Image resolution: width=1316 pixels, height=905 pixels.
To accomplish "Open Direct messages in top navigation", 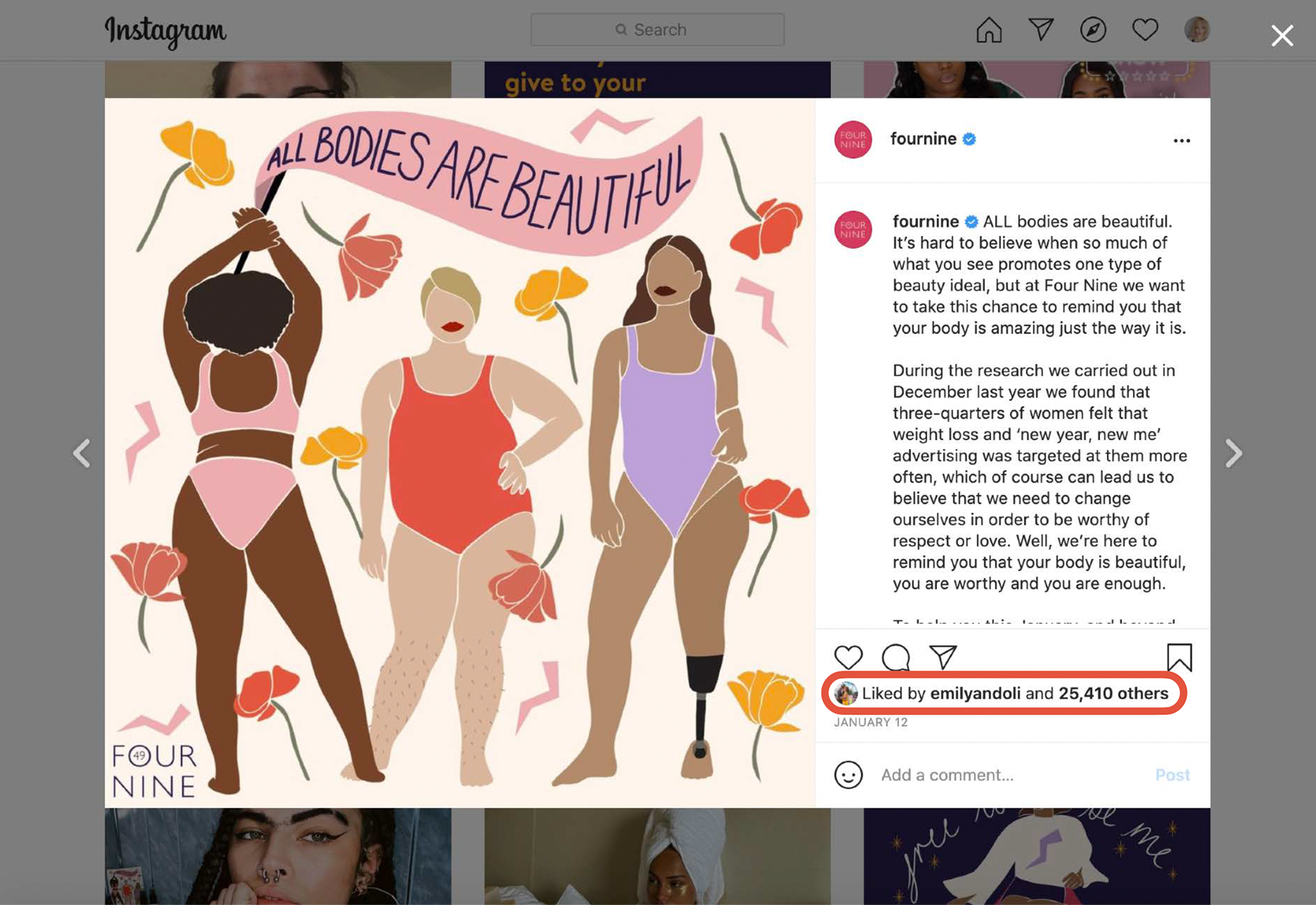I will [1041, 29].
